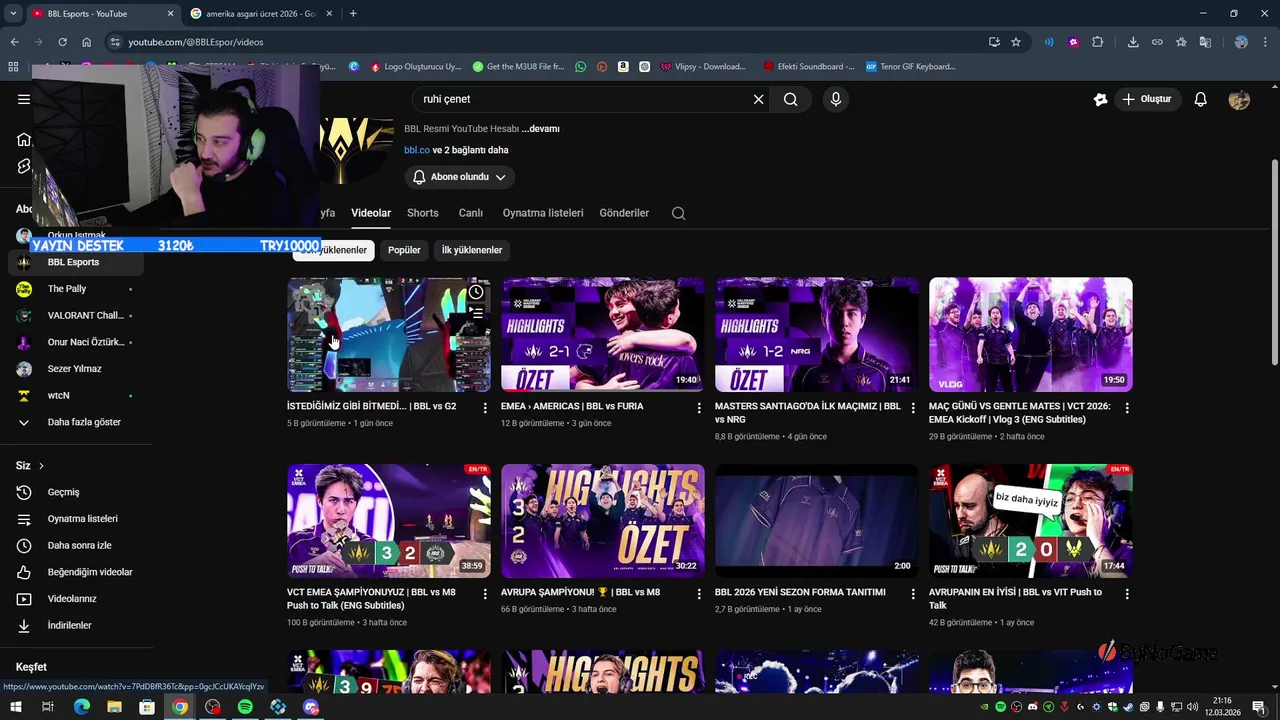
Task: Open İndirilenler in the sidebar
Action: [x=76, y=625]
